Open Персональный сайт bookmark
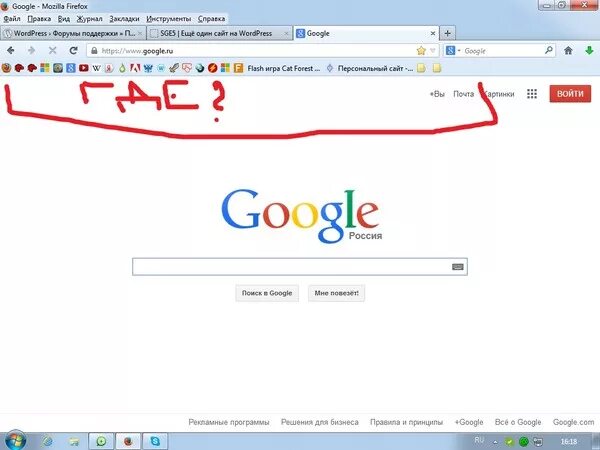The width and height of the screenshot is (600, 450). pos(369,68)
